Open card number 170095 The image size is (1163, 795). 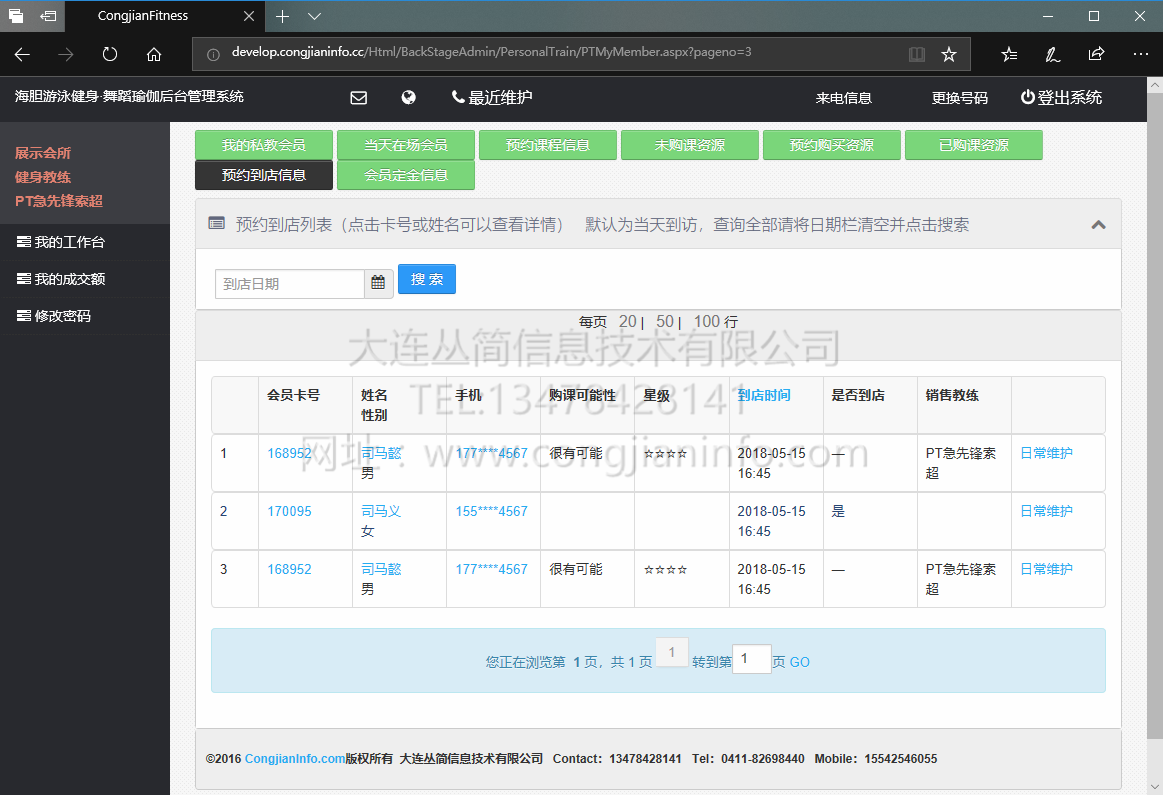click(x=289, y=511)
